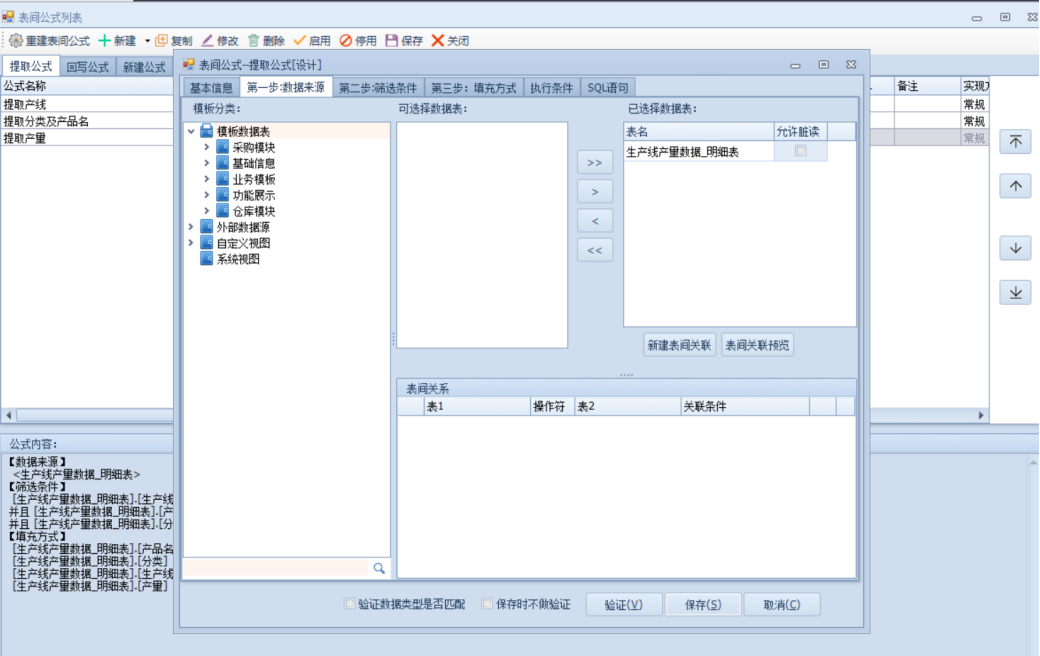Move formula to top with arrow button
Viewport: 1040px width, 656px height.
coord(1015,142)
